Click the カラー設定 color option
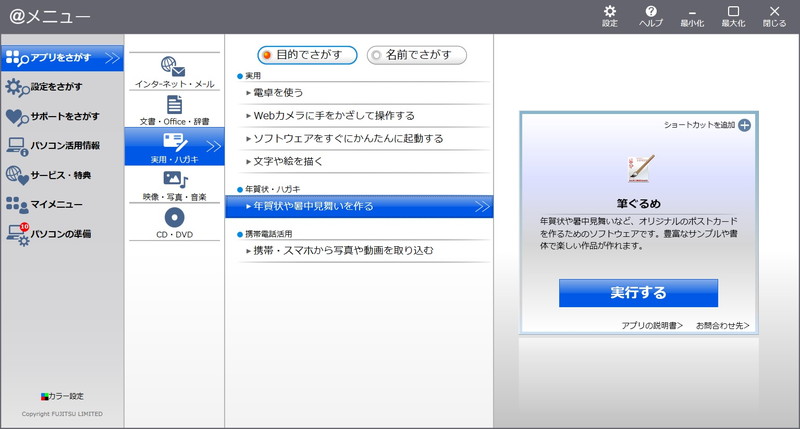This screenshot has height=429, width=800. pos(62,396)
